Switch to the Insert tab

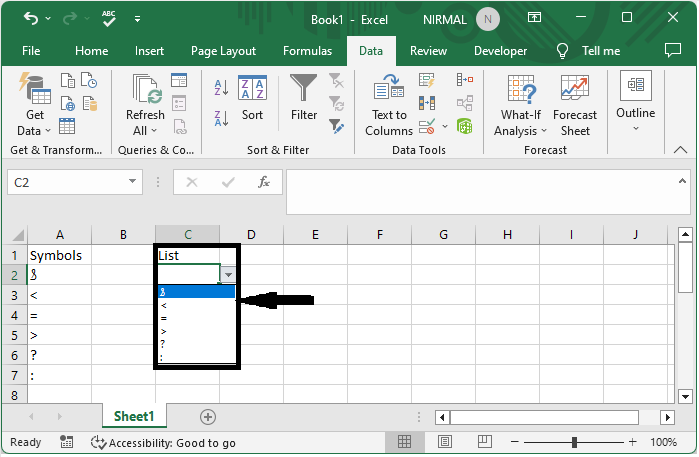(x=149, y=51)
